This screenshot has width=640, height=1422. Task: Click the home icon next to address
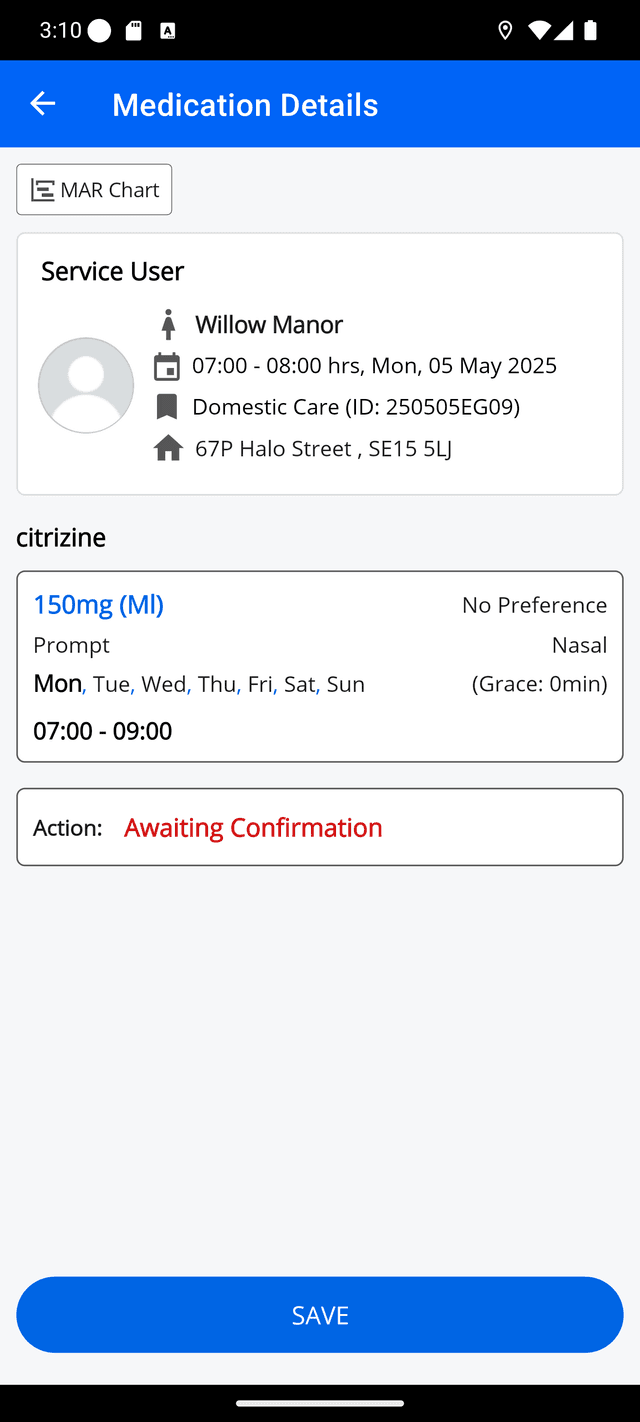coord(168,449)
